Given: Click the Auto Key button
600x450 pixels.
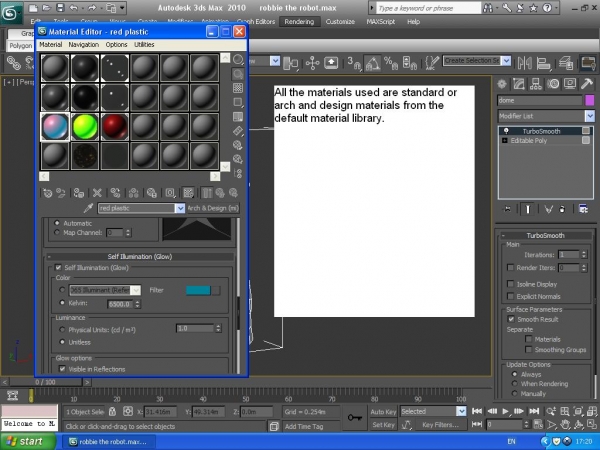Looking at the screenshot, I should [x=383, y=412].
